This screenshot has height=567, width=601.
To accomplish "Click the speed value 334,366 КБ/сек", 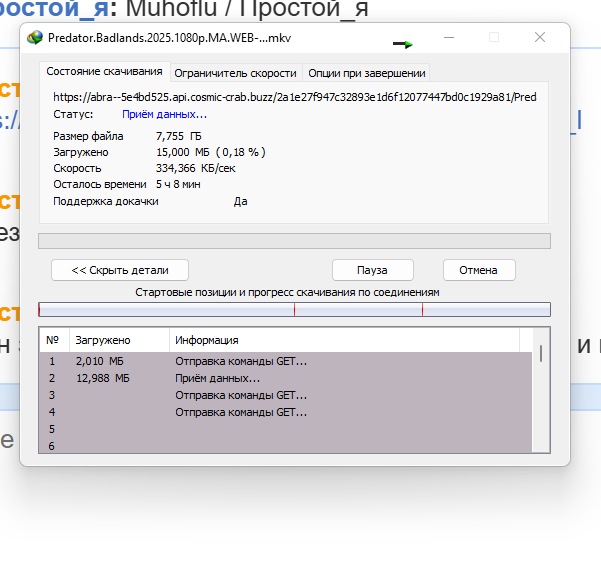I will tap(195, 168).
